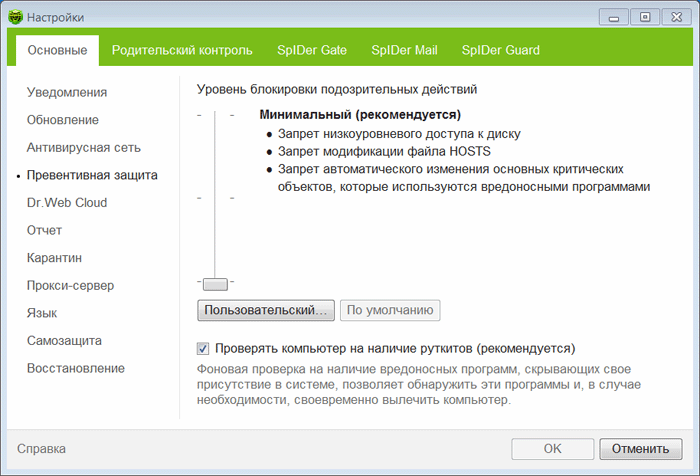Go to Восстановление section

(76, 368)
